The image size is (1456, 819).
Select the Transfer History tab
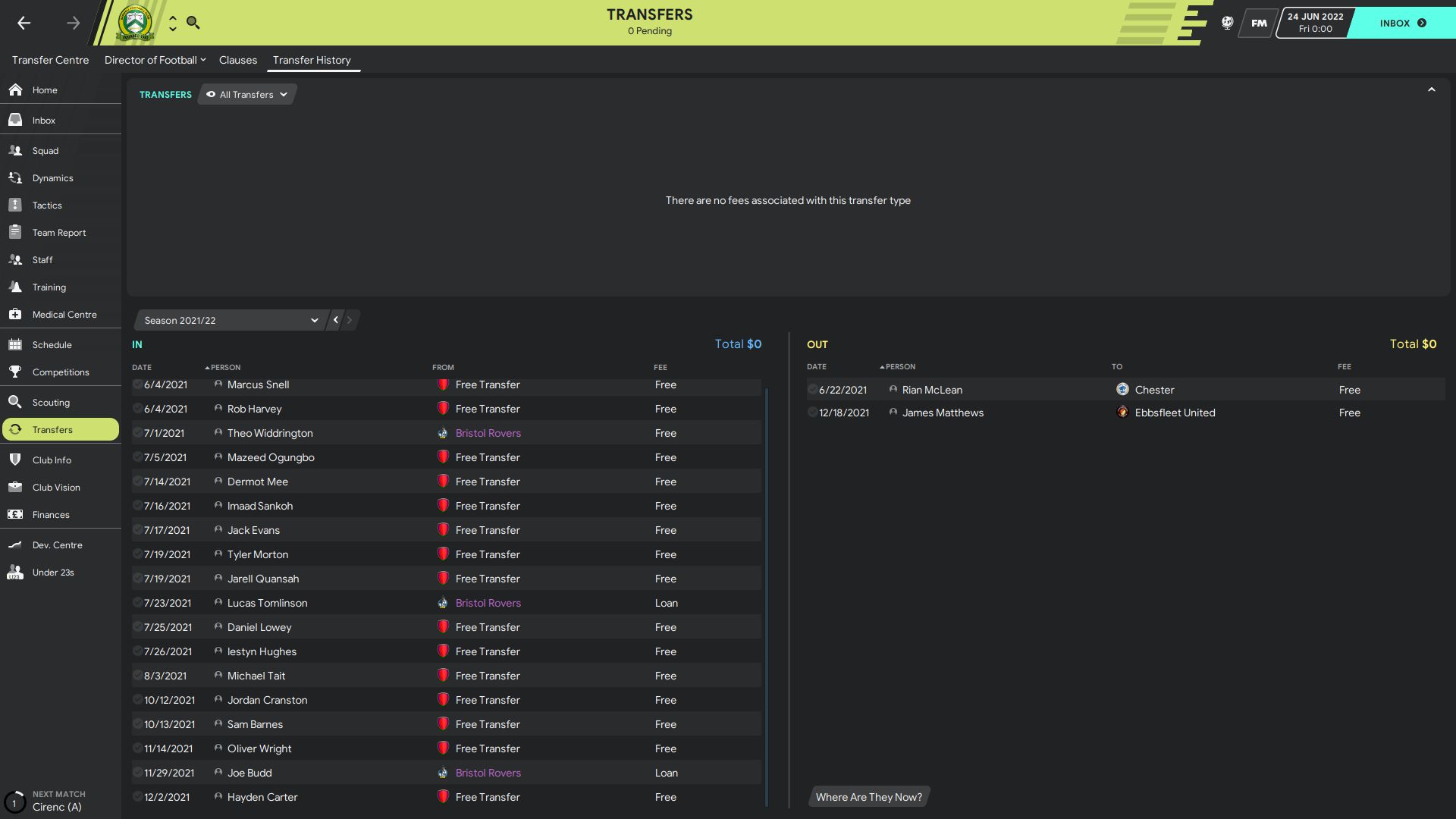click(x=312, y=60)
